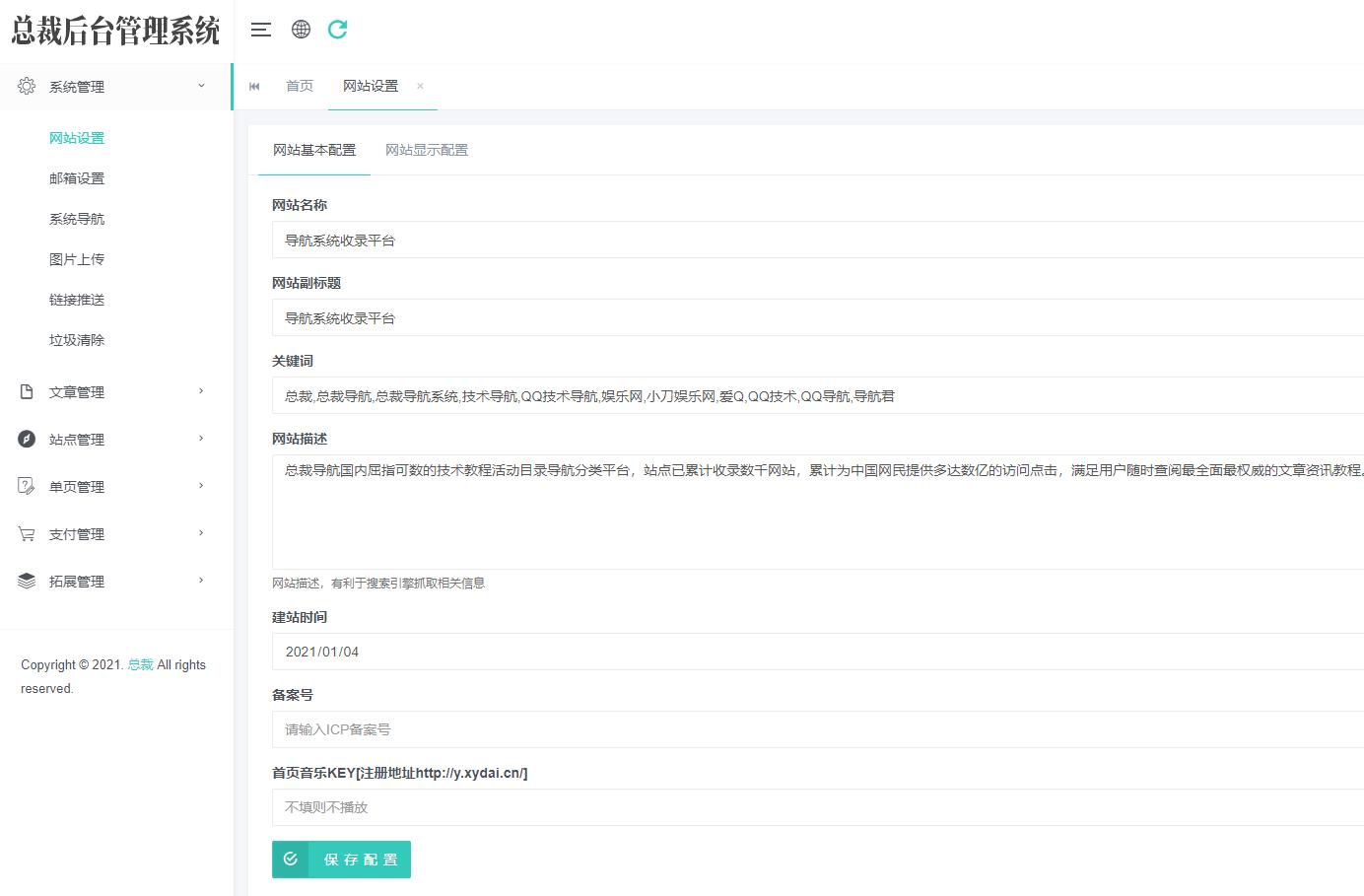This screenshot has height=896, width=1364.
Task: Click the globe icon in header
Action: point(301,30)
